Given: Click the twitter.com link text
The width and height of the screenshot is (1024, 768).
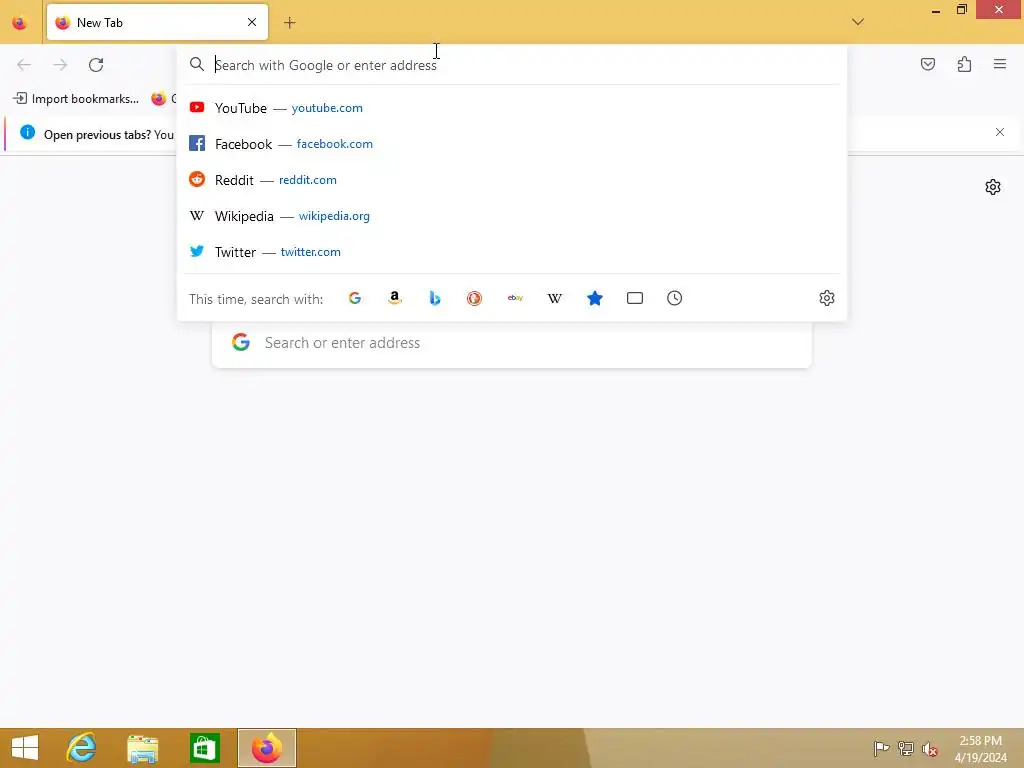Looking at the screenshot, I should [310, 252].
